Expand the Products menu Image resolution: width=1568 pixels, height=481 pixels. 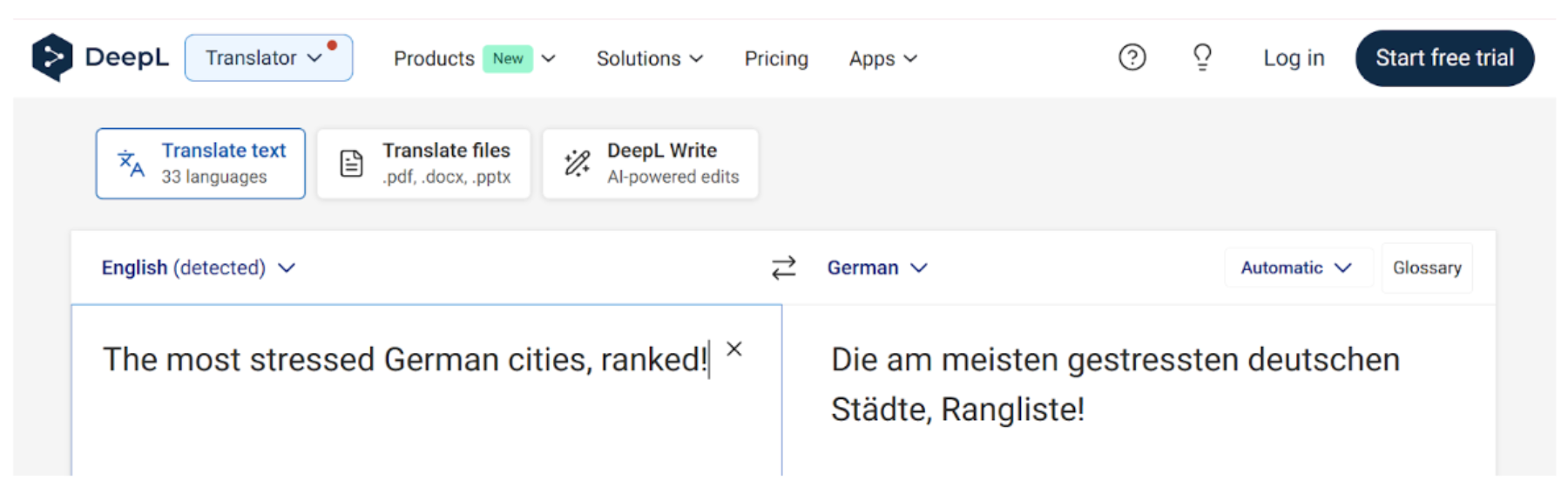pyautogui.click(x=473, y=58)
